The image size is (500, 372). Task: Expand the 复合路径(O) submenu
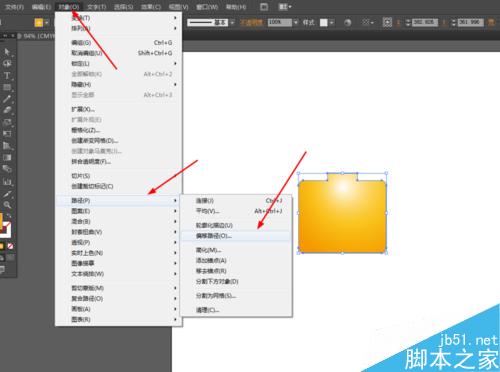point(118,299)
